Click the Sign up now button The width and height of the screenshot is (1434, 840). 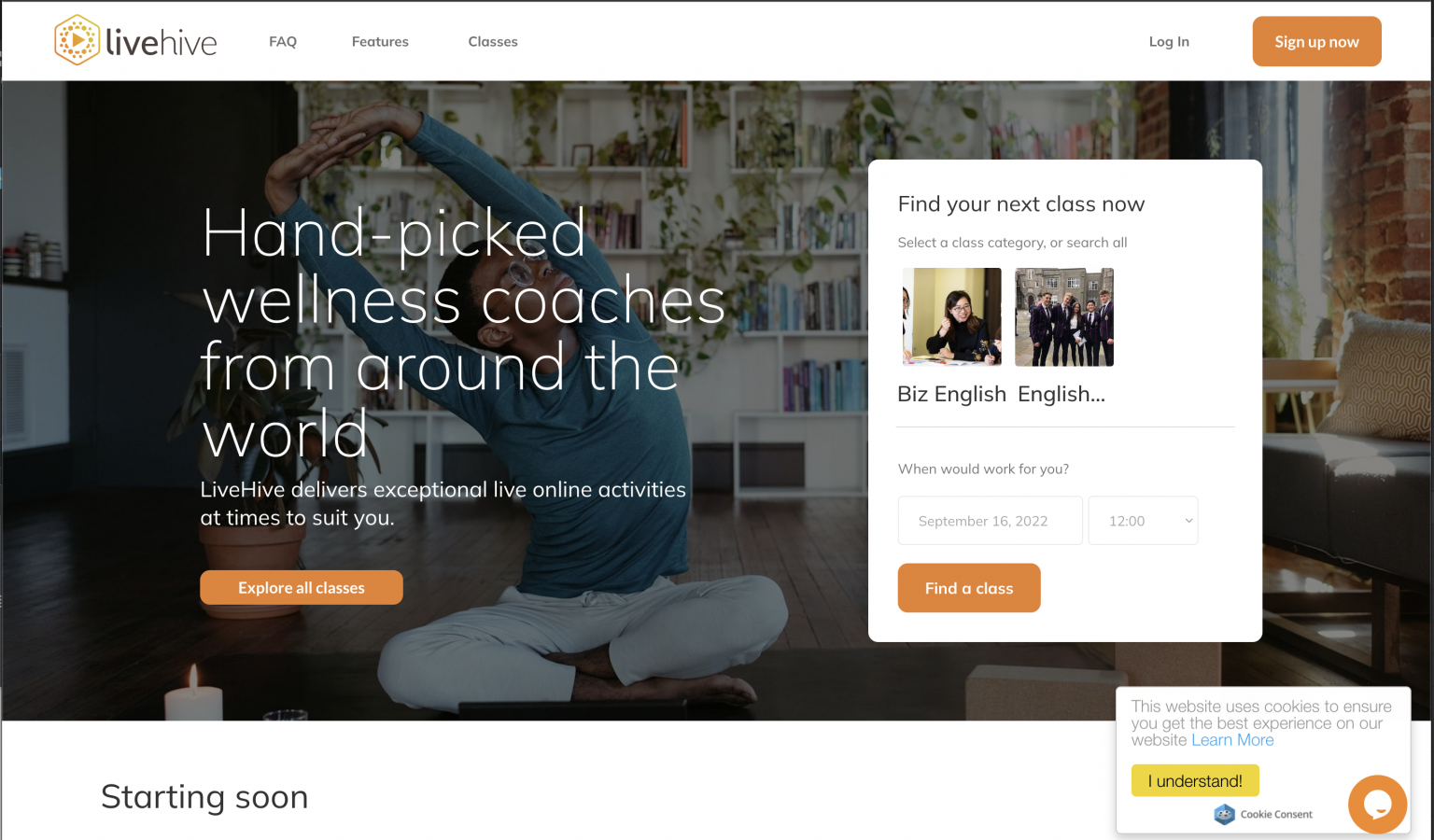(1316, 41)
